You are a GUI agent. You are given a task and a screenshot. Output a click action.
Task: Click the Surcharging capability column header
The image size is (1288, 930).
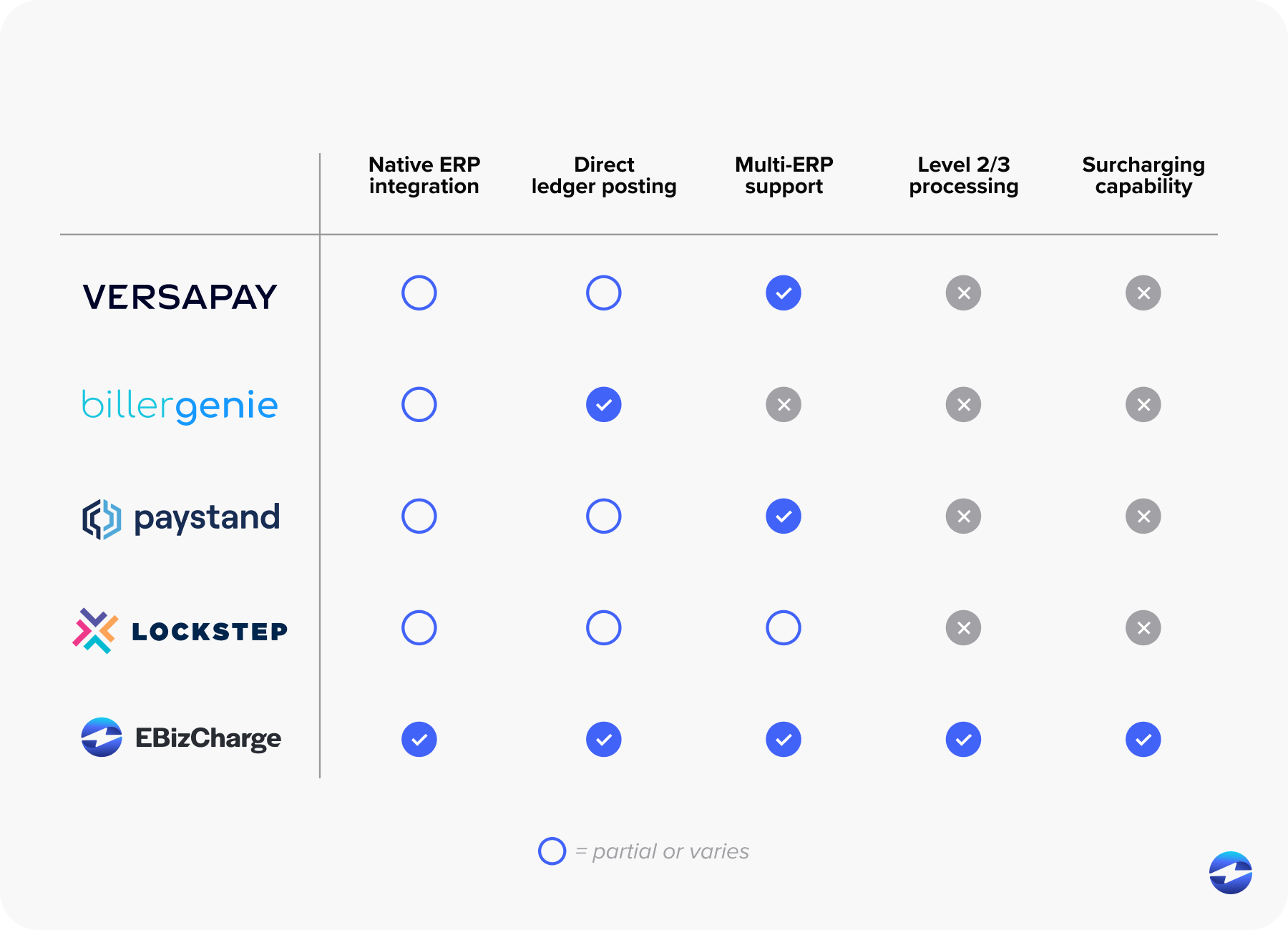click(1143, 175)
